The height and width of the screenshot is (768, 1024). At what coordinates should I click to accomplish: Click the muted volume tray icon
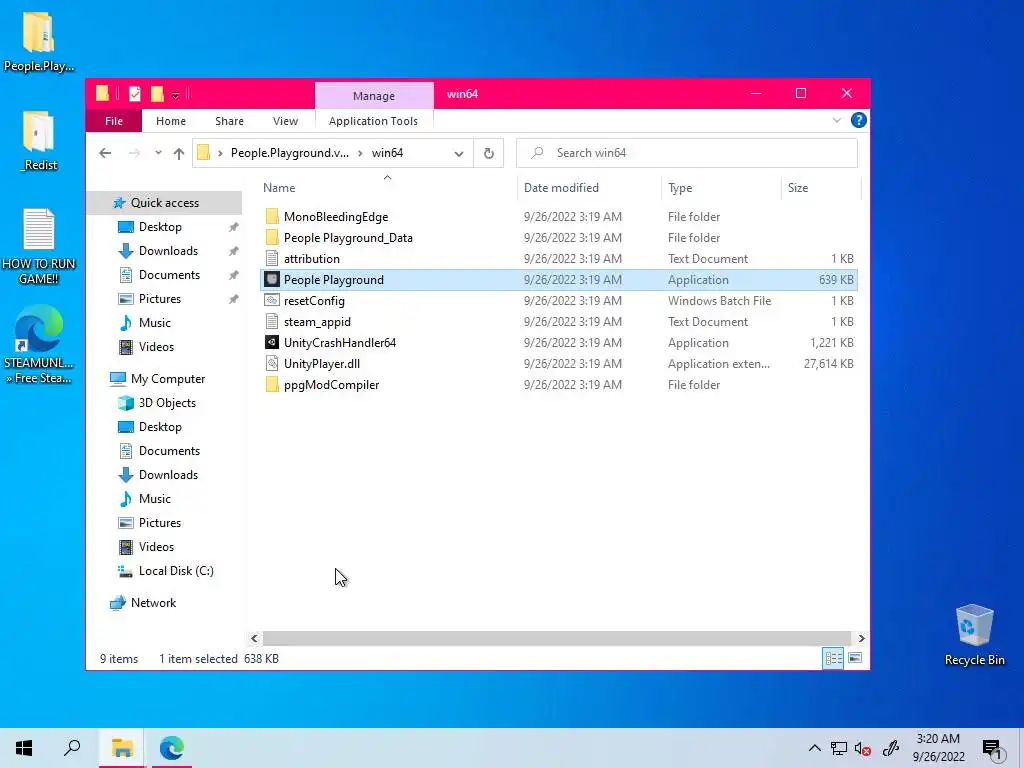pos(863,748)
